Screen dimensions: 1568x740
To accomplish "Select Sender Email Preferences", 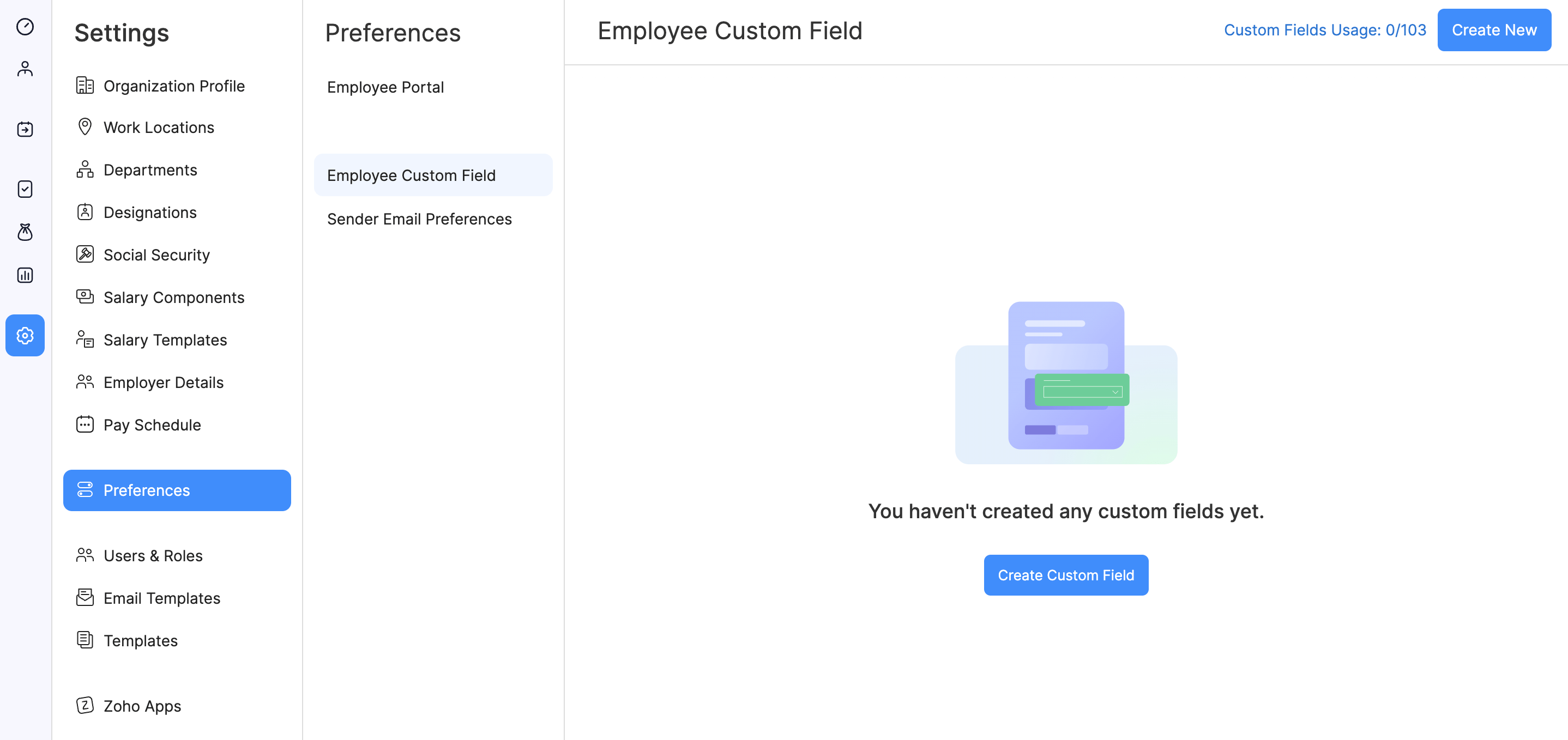I will click(419, 219).
